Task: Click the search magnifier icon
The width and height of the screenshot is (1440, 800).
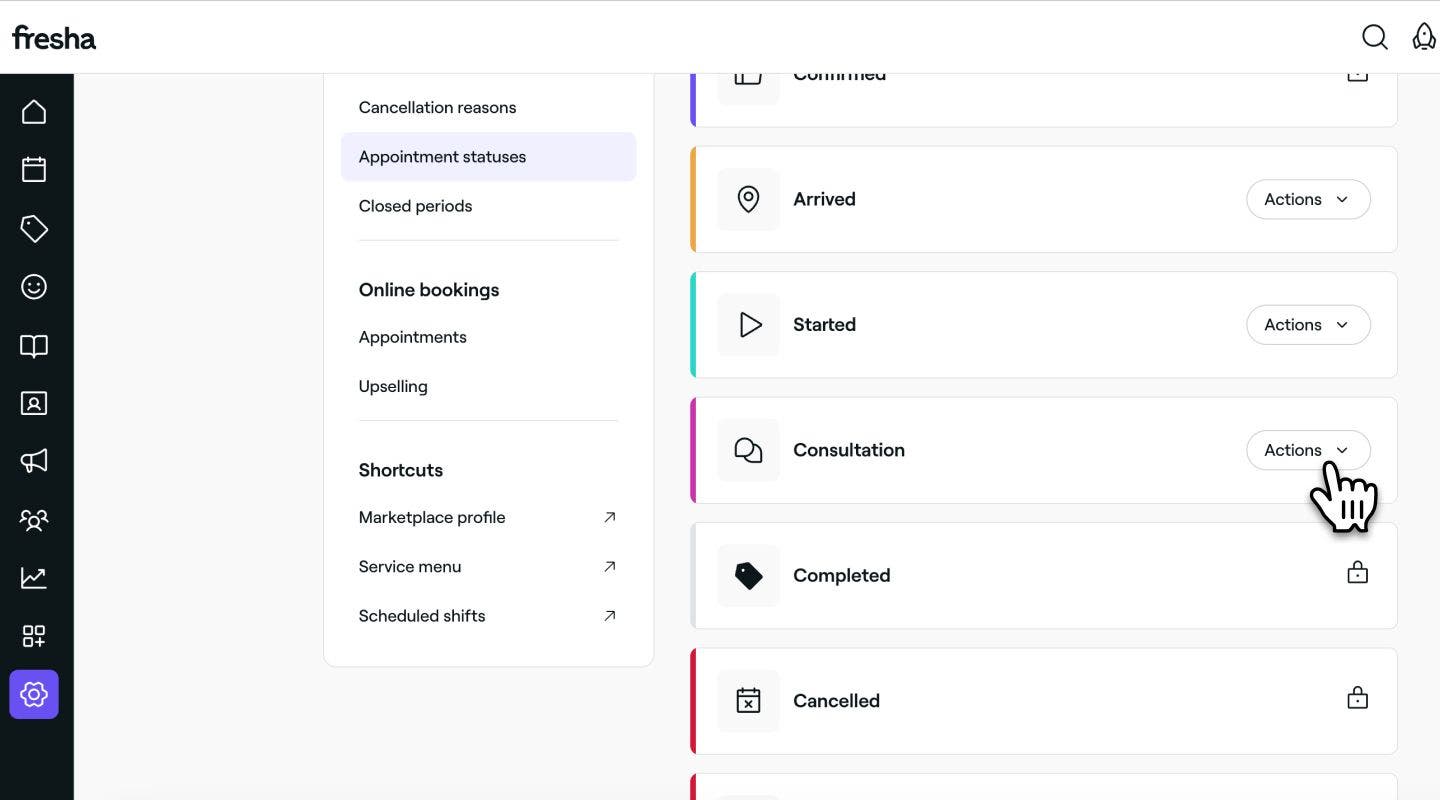Action: tap(1375, 37)
